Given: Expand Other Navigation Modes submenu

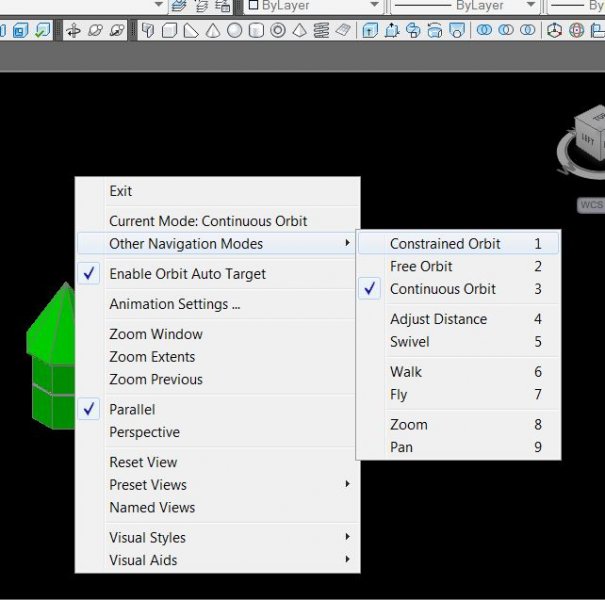Looking at the screenshot, I should pyautogui.click(x=216, y=244).
